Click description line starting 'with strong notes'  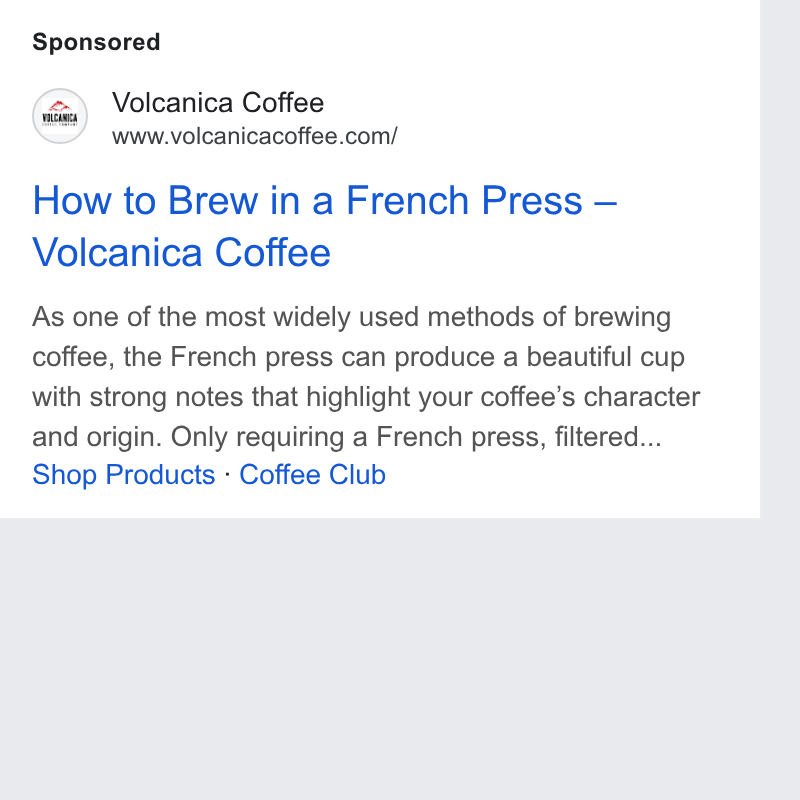coord(366,397)
